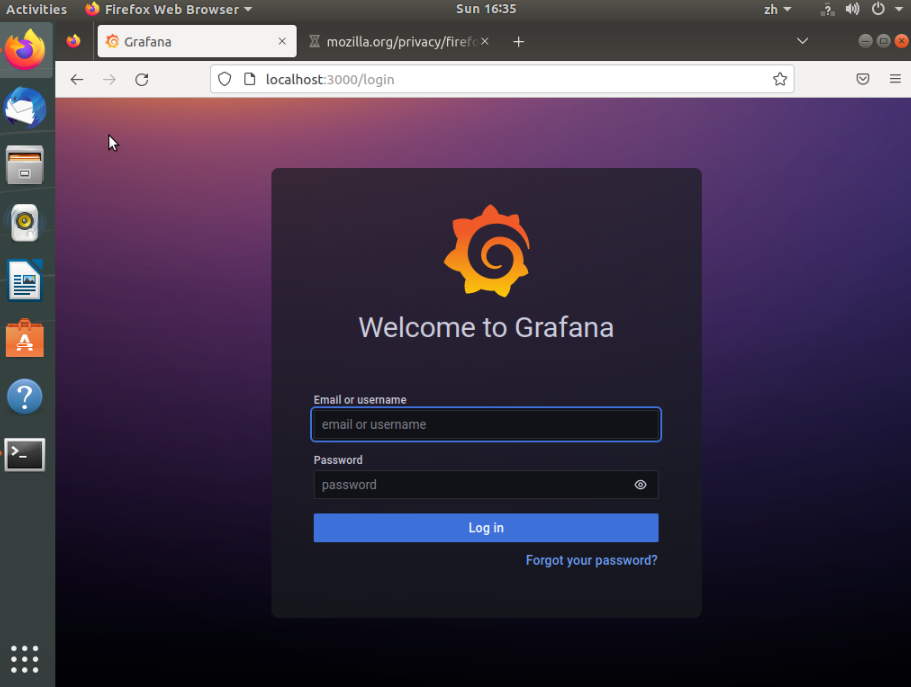Switch to the mozilla.org/privacy tab
This screenshot has height=687, width=911.
point(399,41)
